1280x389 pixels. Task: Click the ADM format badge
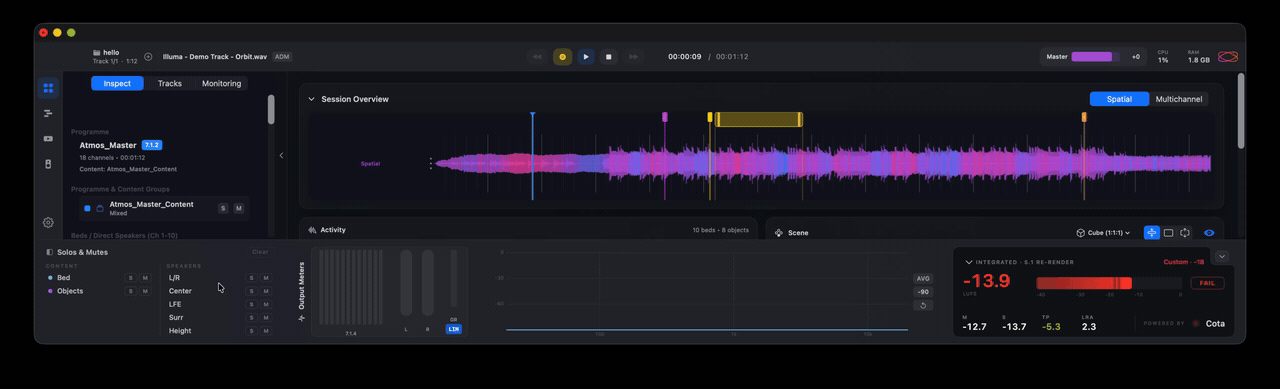coord(282,57)
